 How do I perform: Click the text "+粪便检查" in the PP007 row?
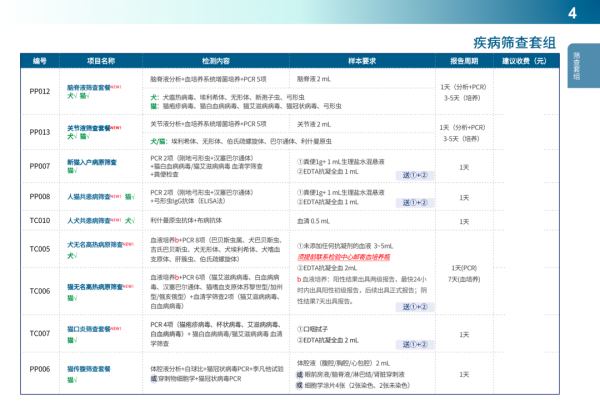click(x=164, y=174)
